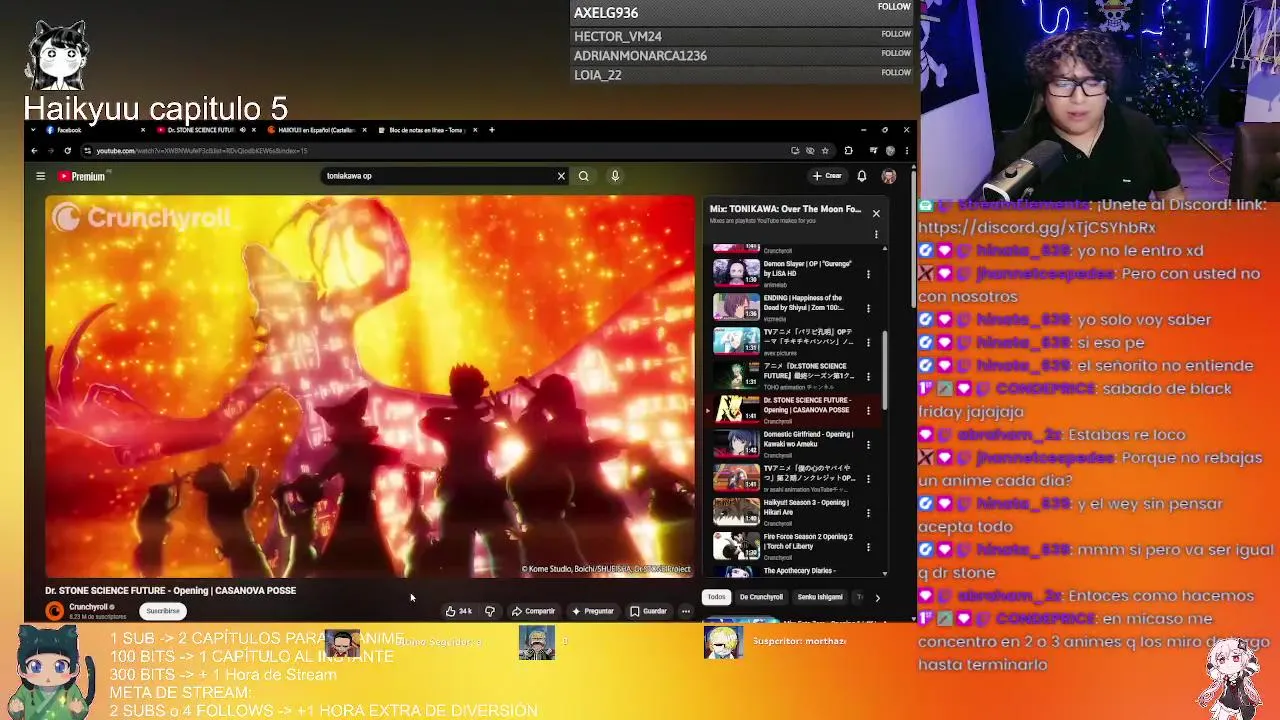Click The Apothecary Diaries playlist entry
Viewport: 1280px width, 720px height.
tap(798, 571)
